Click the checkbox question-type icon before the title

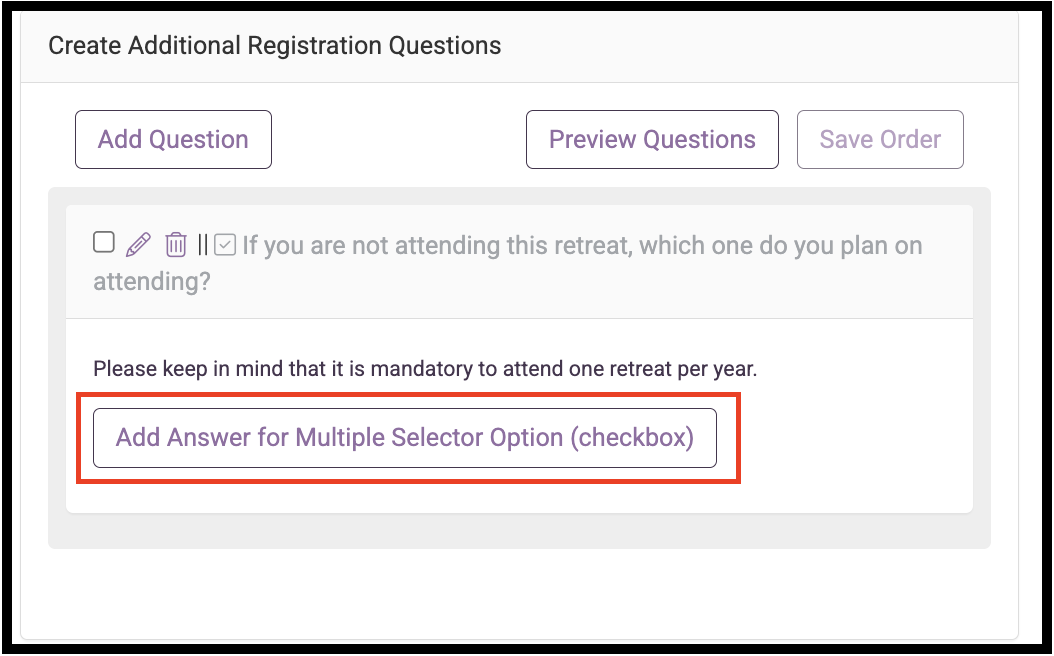click(x=225, y=245)
